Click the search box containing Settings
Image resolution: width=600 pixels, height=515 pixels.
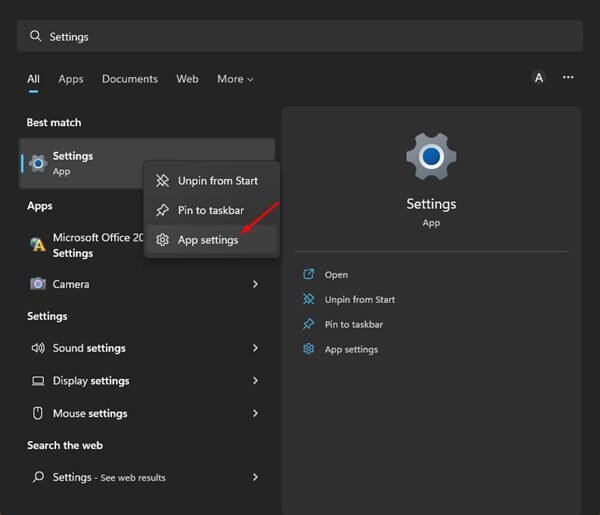click(x=300, y=36)
